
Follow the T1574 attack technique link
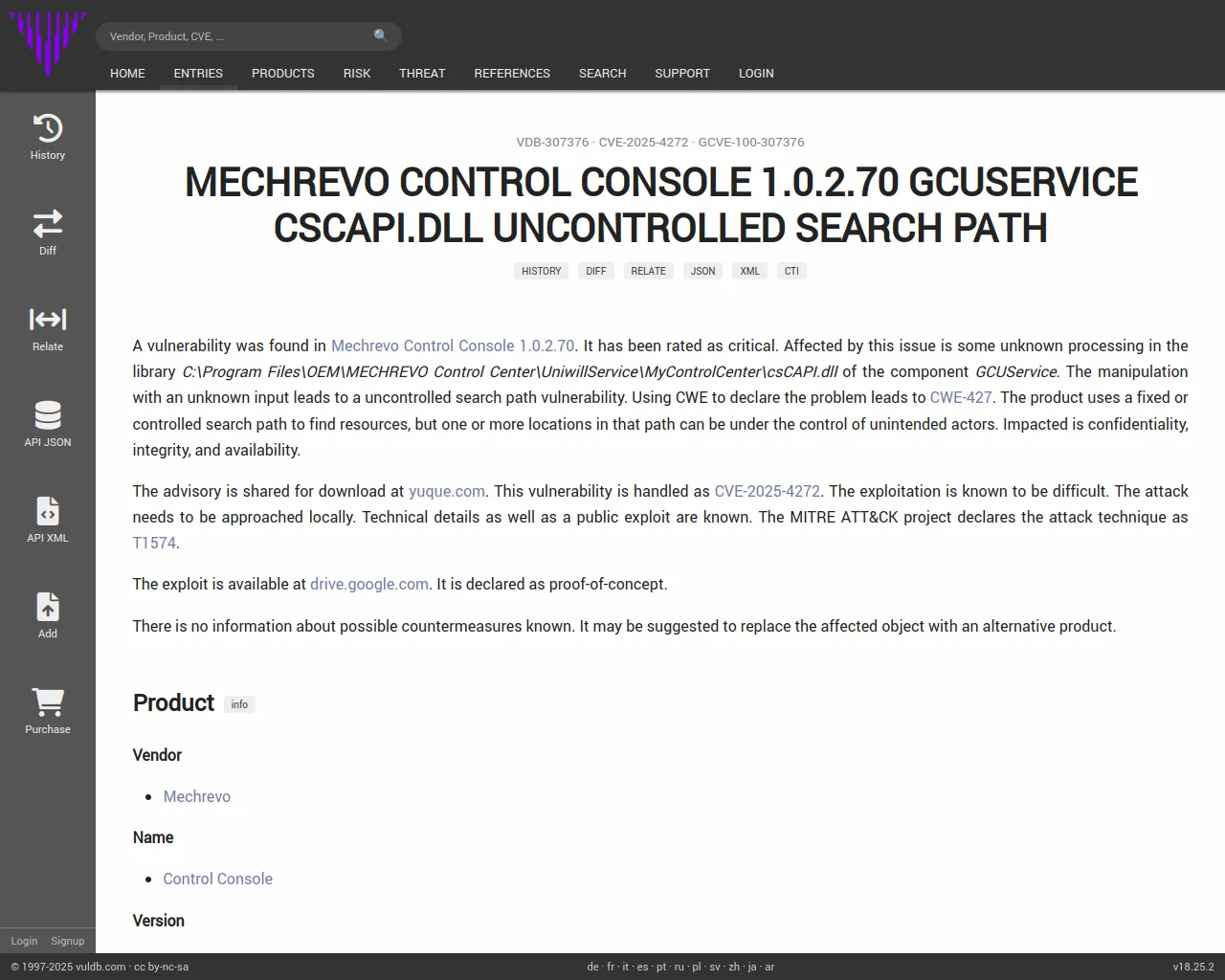(154, 543)
